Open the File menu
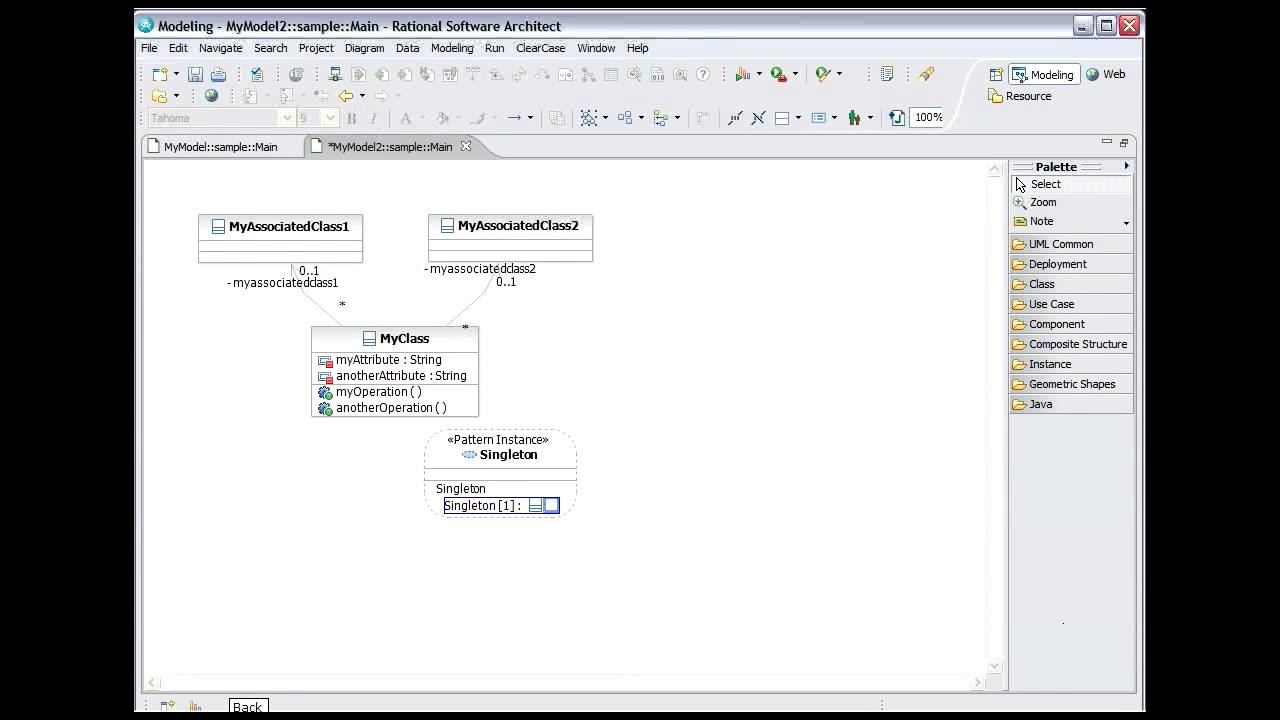The width and height of the screenshot is (1280, 720). tap(149, 48)
